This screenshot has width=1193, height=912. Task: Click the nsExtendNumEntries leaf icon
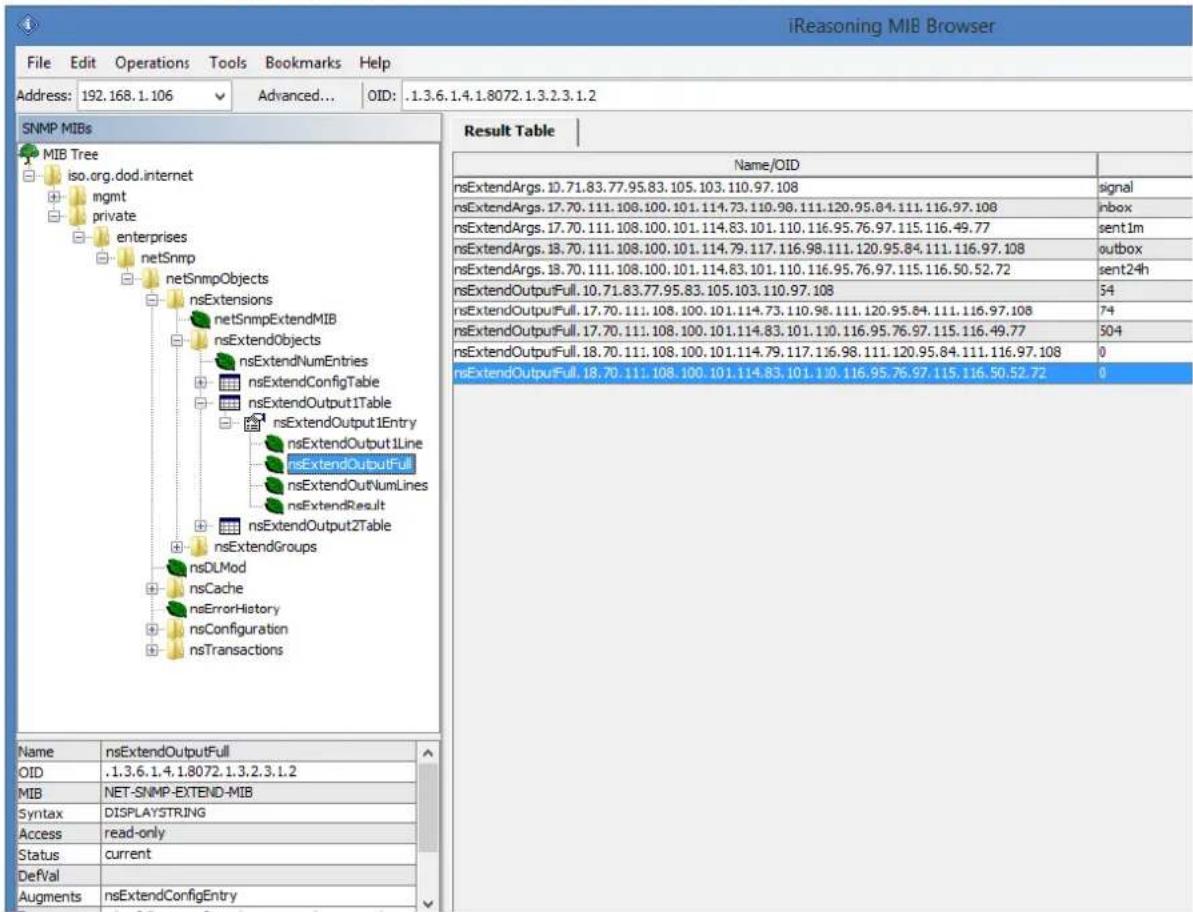225,361
